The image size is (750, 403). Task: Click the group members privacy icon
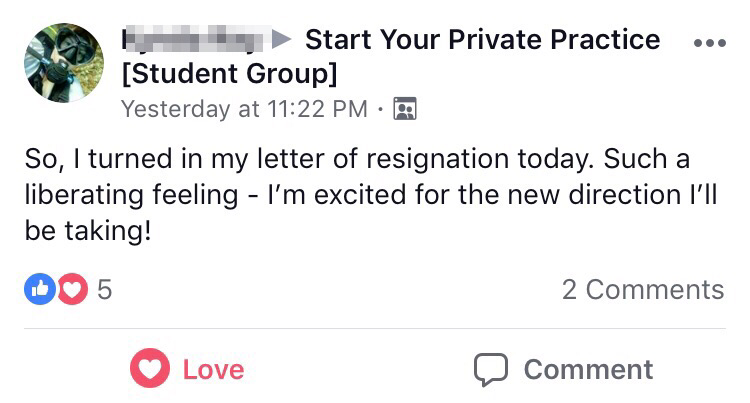point(405,109)
